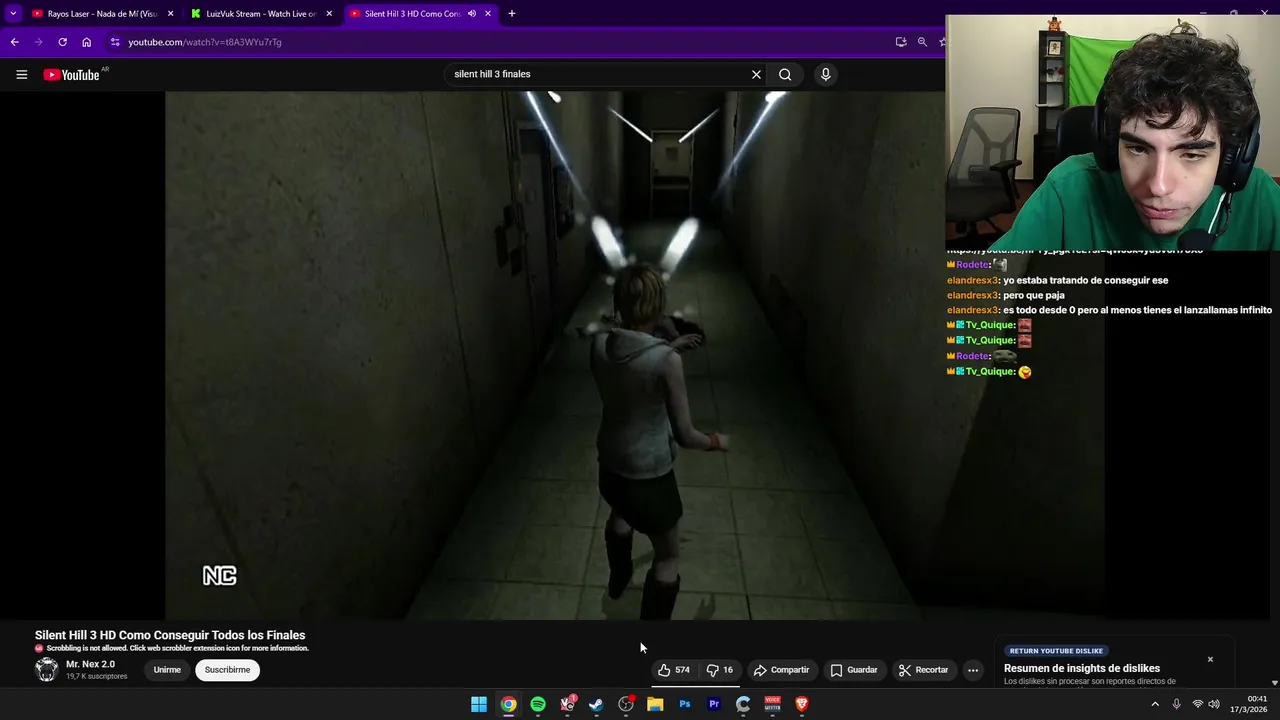View site information for youtube.com
The image size is (1280, 720).
tap(115, 42)
